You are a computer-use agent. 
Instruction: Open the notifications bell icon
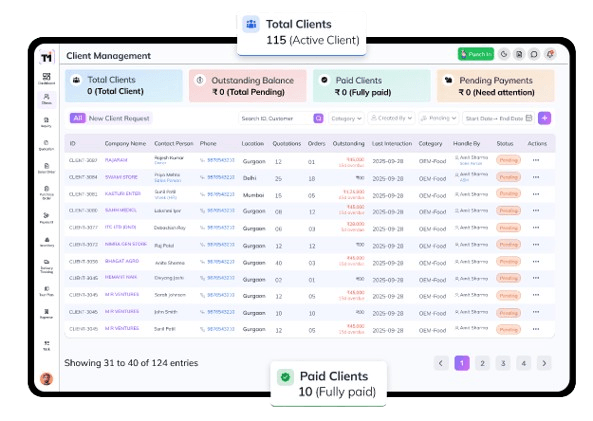pos(550,54)
